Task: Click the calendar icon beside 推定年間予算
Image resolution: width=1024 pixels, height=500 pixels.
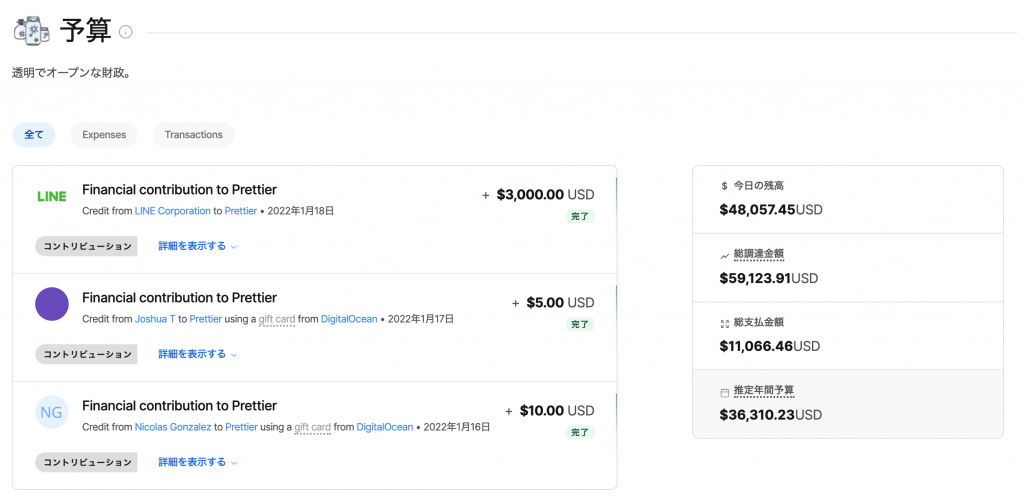Action: pyautogui.click(x=724, y=392)
